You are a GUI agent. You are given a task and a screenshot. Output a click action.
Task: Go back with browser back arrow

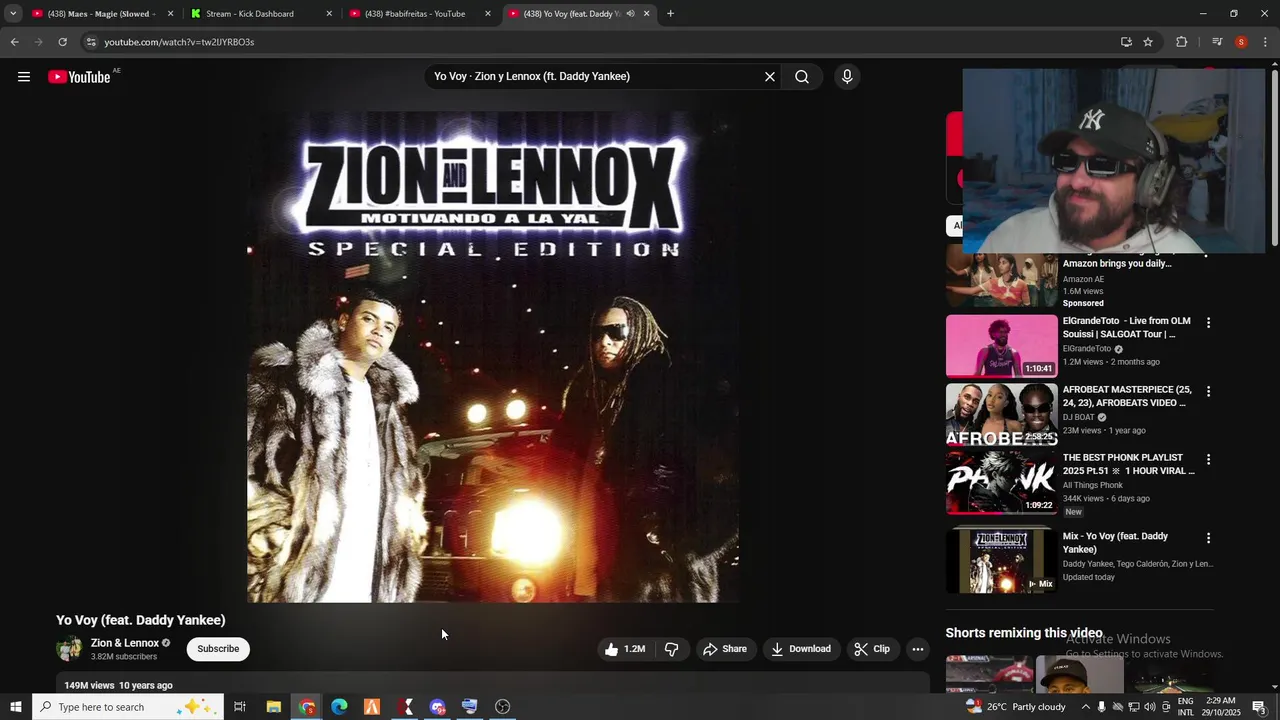click(x=14, y=42)
